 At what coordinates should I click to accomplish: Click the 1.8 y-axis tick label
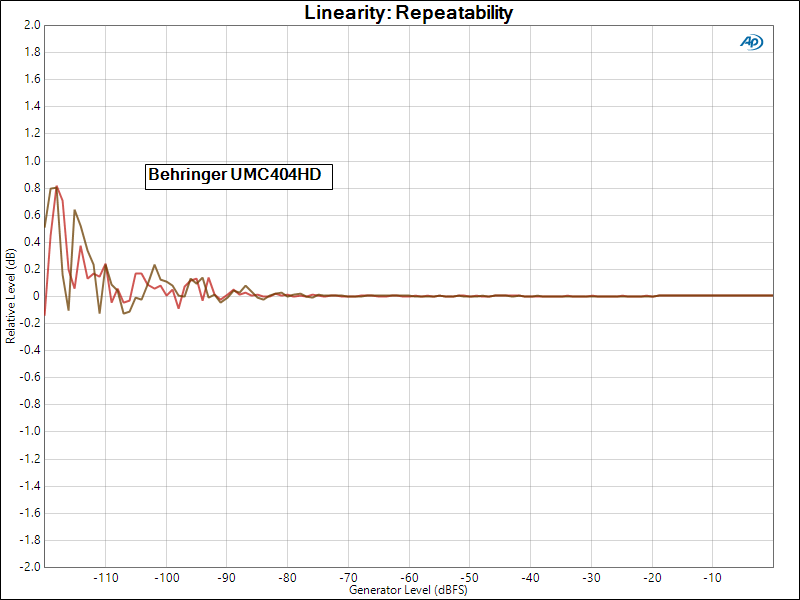[32, 52]
